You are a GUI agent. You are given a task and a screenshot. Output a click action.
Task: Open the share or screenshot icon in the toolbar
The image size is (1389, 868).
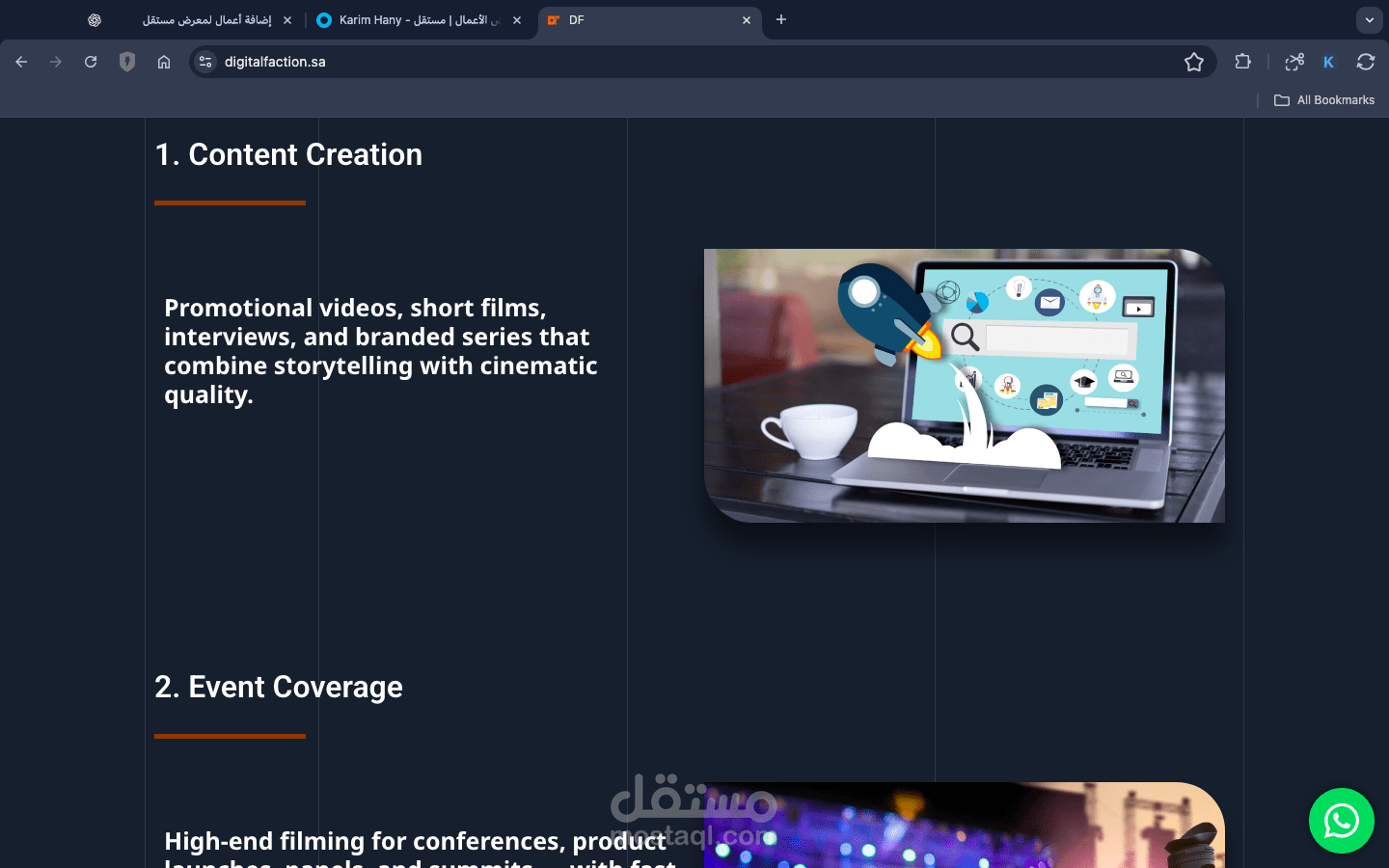coord(1294,62)
